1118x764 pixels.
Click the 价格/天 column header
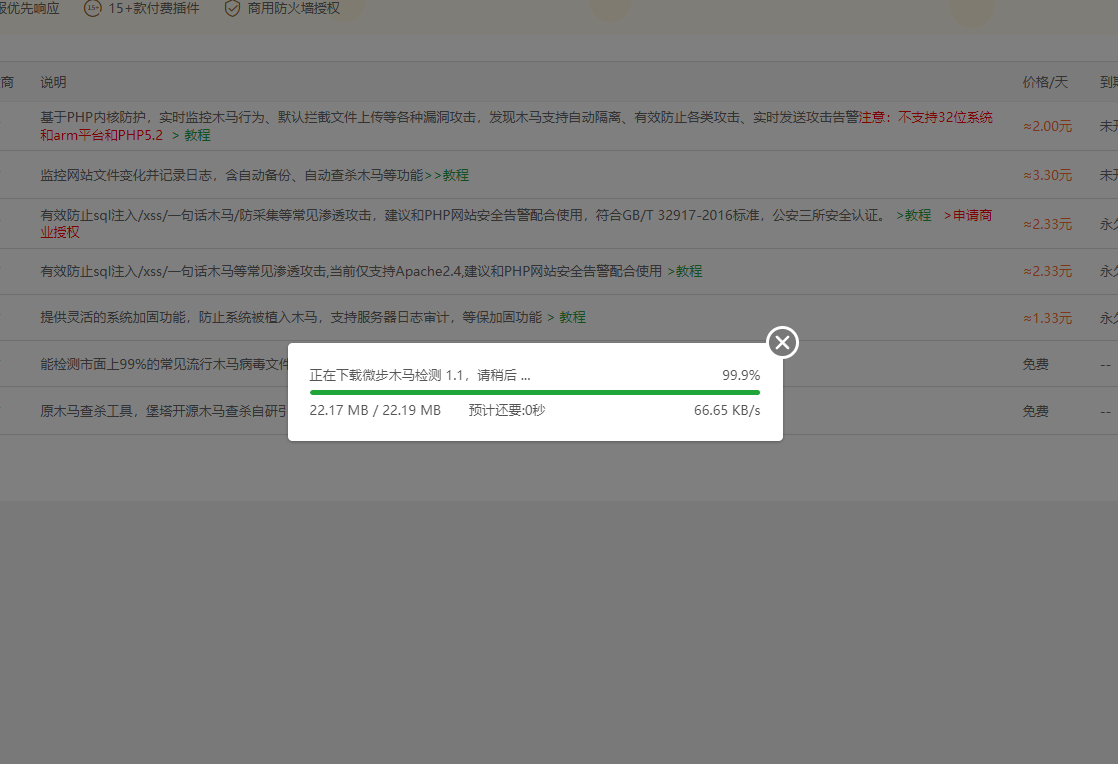click(x=1045, y=83)
